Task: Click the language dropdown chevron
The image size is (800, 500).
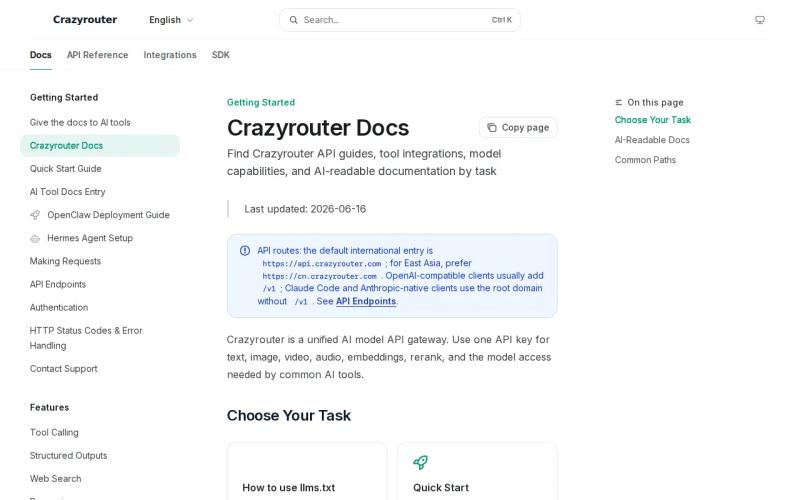Action: 190,20
